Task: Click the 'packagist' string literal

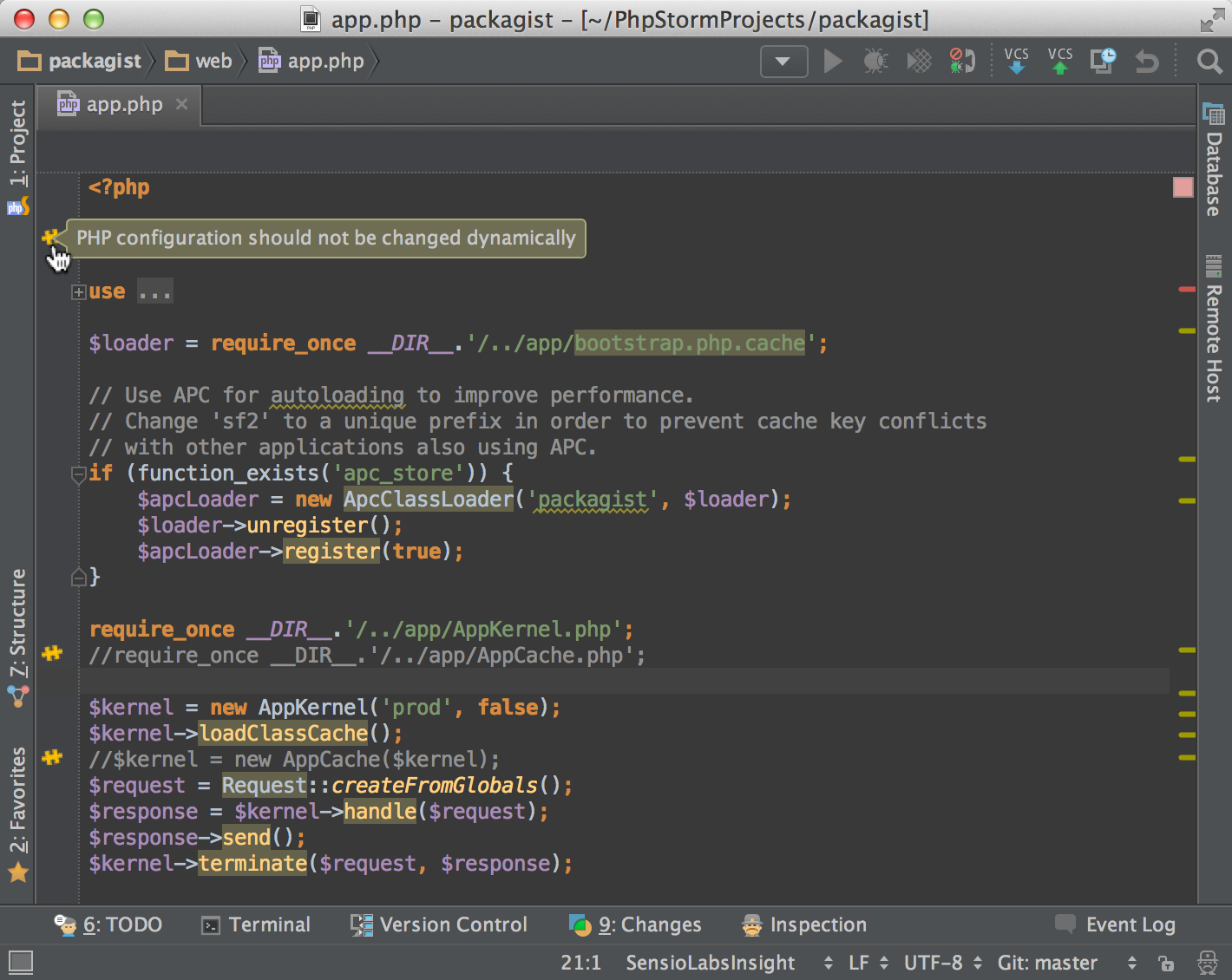Action: (593, 500)
